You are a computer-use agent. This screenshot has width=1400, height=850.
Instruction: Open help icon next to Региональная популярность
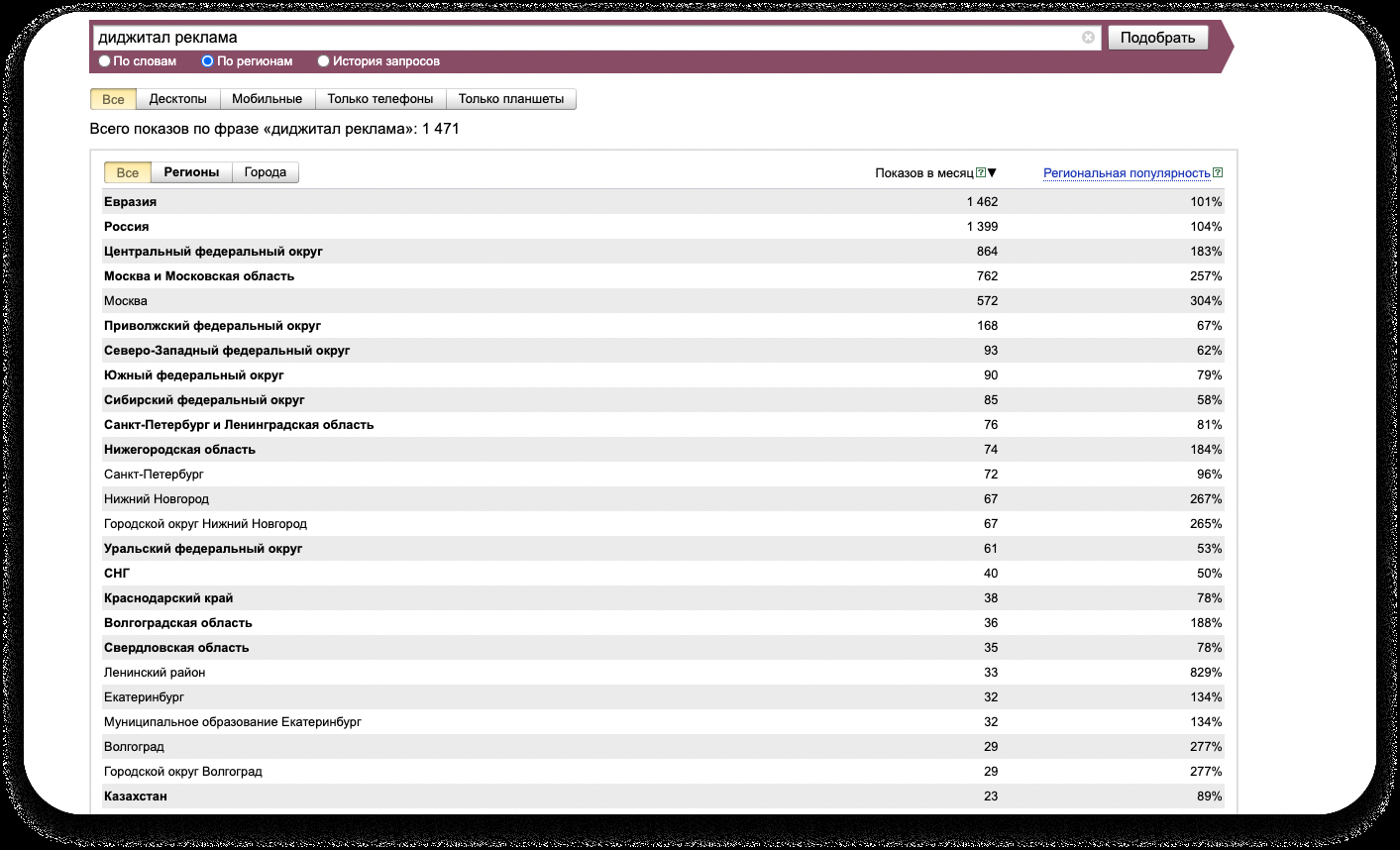click(1218, 173)
